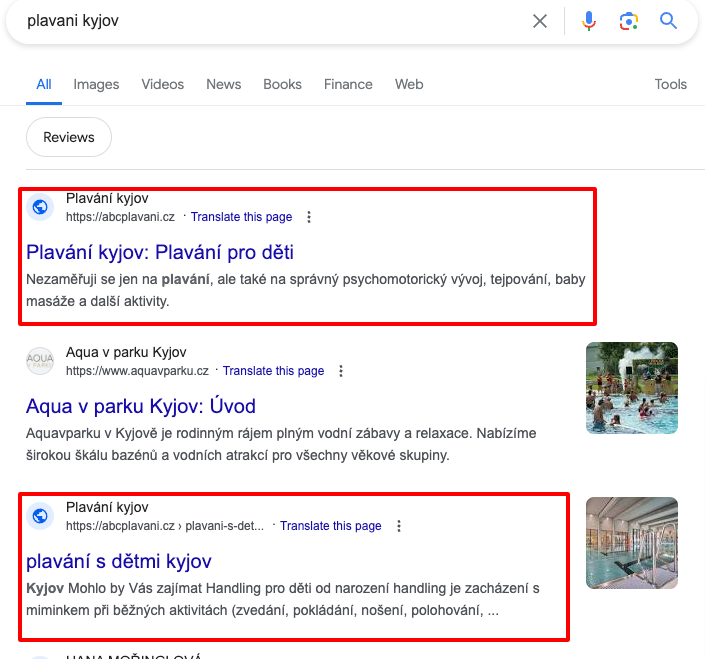Image resolution: width=705 pixels, height=659 pixels.
Task: Select the Finance tab
Action: (x=348, y=85)
